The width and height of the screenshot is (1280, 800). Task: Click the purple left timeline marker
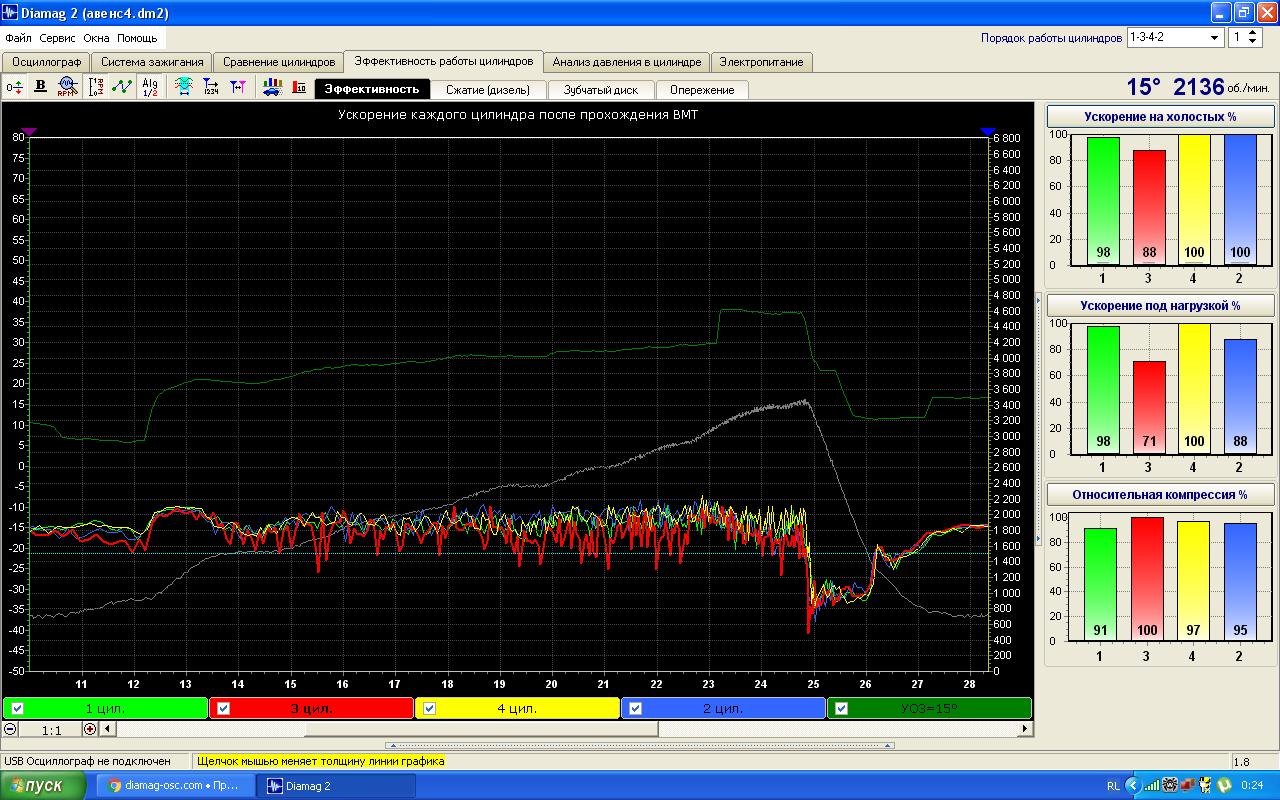(29, 131)
